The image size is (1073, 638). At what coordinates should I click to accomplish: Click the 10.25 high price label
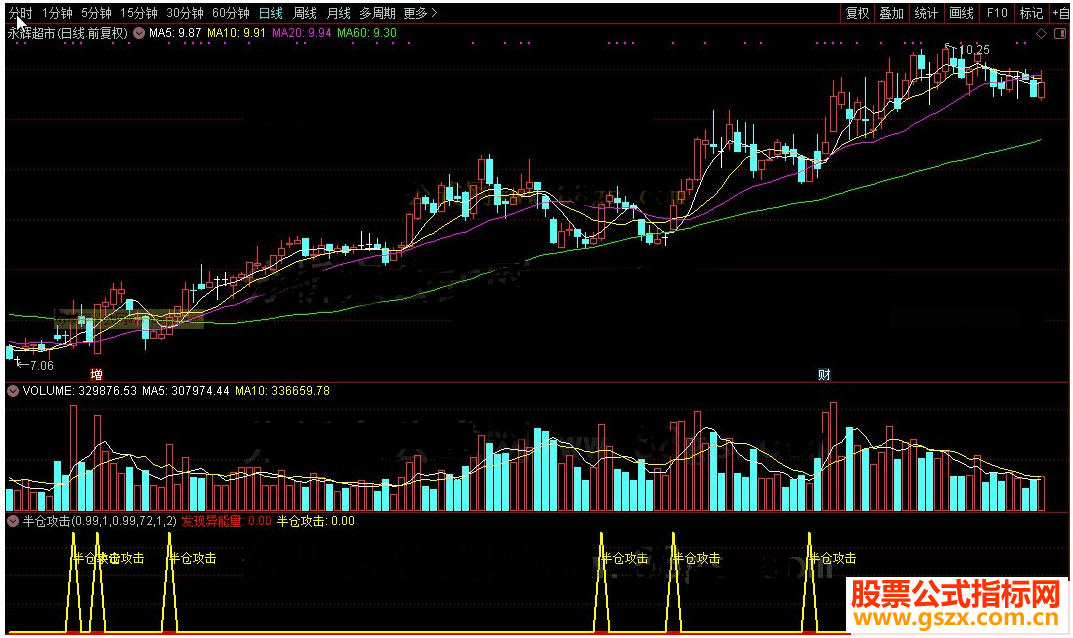974,49
